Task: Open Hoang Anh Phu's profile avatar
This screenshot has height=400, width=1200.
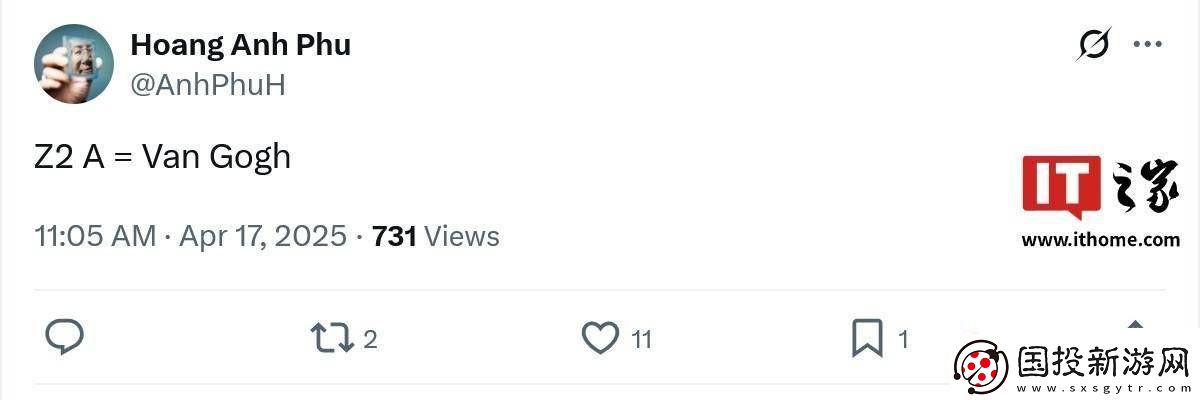Action: point(74,64)
